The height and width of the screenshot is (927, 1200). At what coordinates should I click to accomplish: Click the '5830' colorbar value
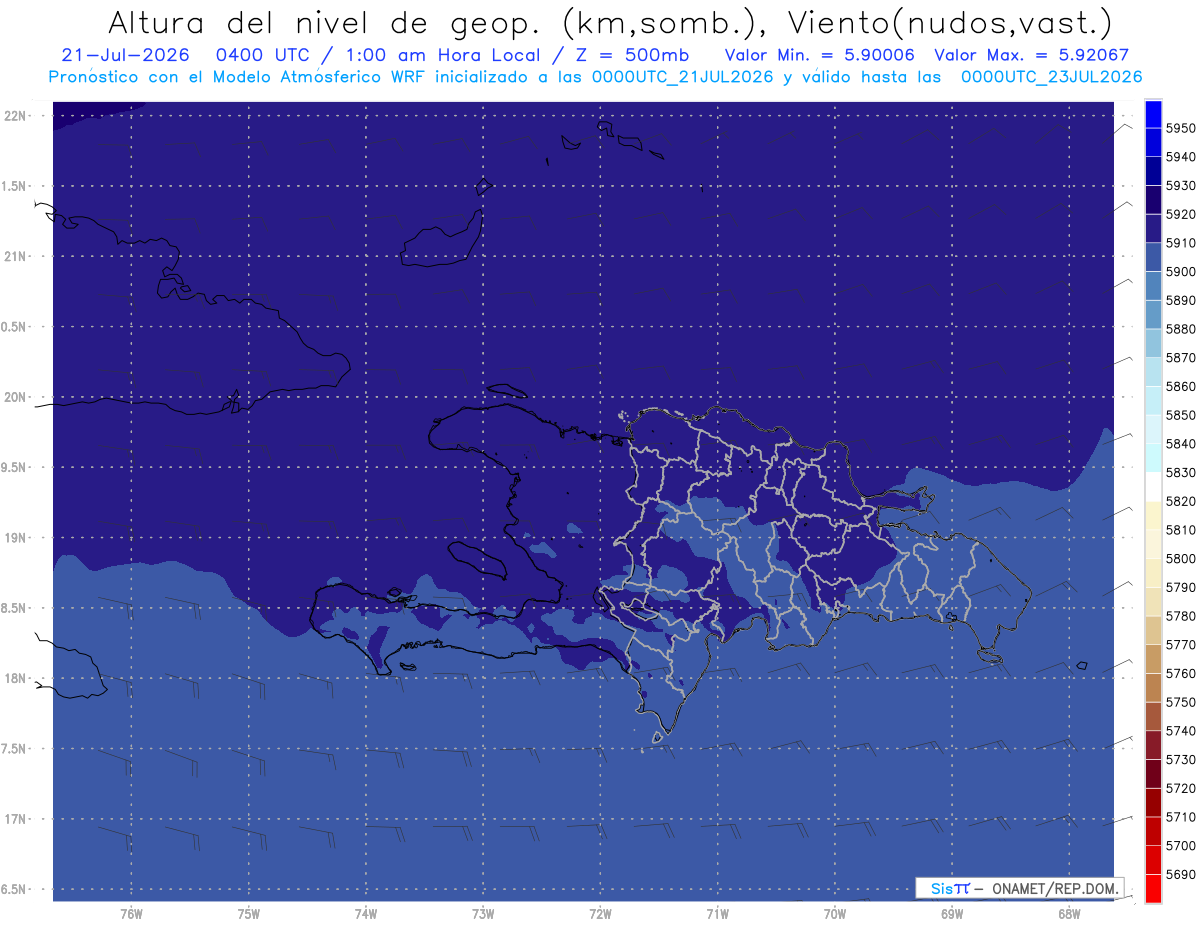[x=1181, y=472]
